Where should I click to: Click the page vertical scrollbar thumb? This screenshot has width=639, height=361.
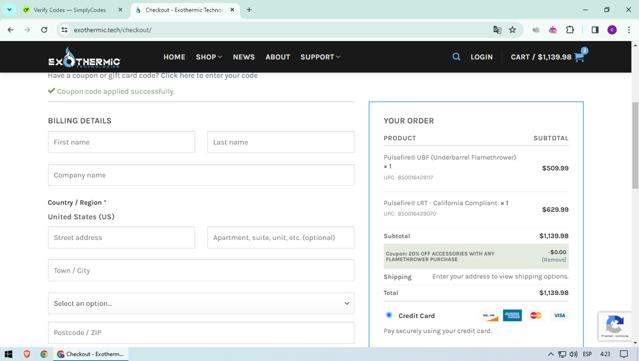tap(635, 145)
